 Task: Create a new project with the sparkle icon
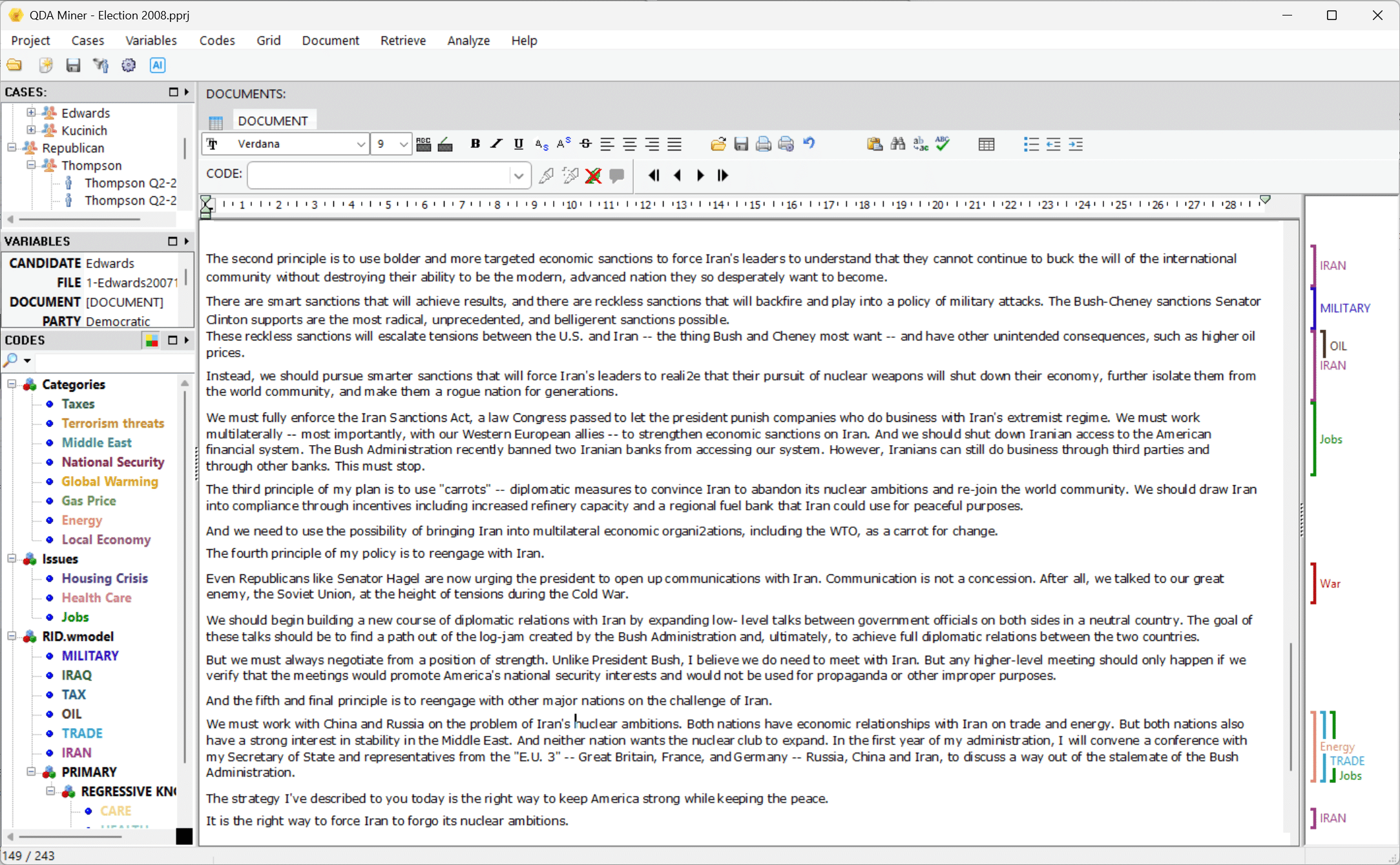tap(45, 65)
